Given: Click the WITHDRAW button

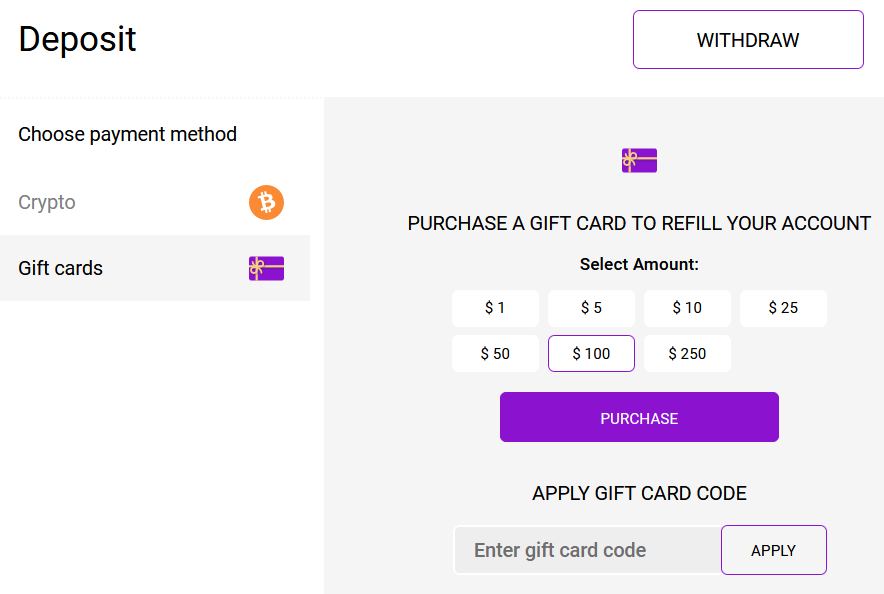Looking at the screenshot, I should (x=748, y=40).
